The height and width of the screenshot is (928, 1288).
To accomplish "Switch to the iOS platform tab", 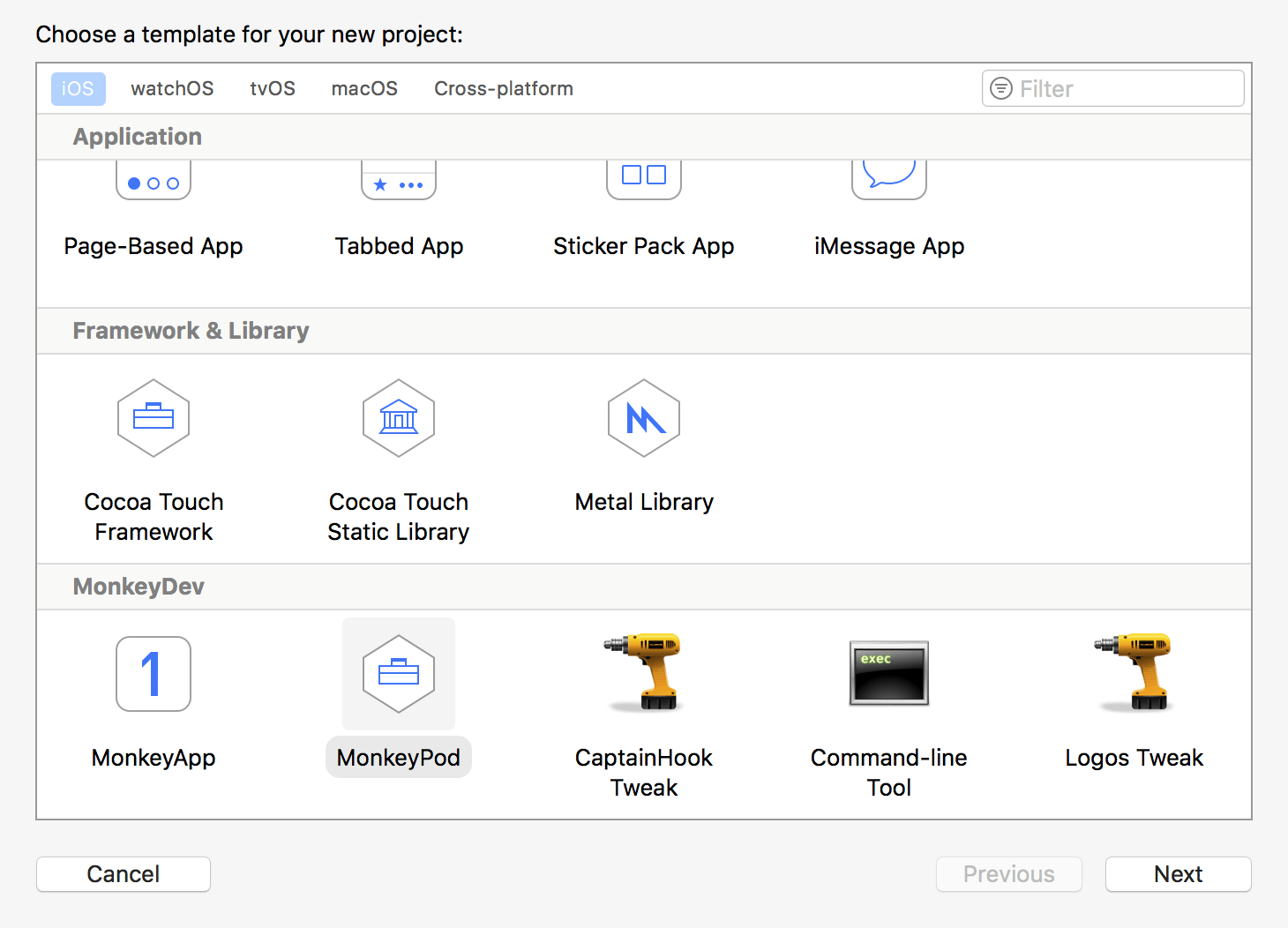I will [78, 88].
